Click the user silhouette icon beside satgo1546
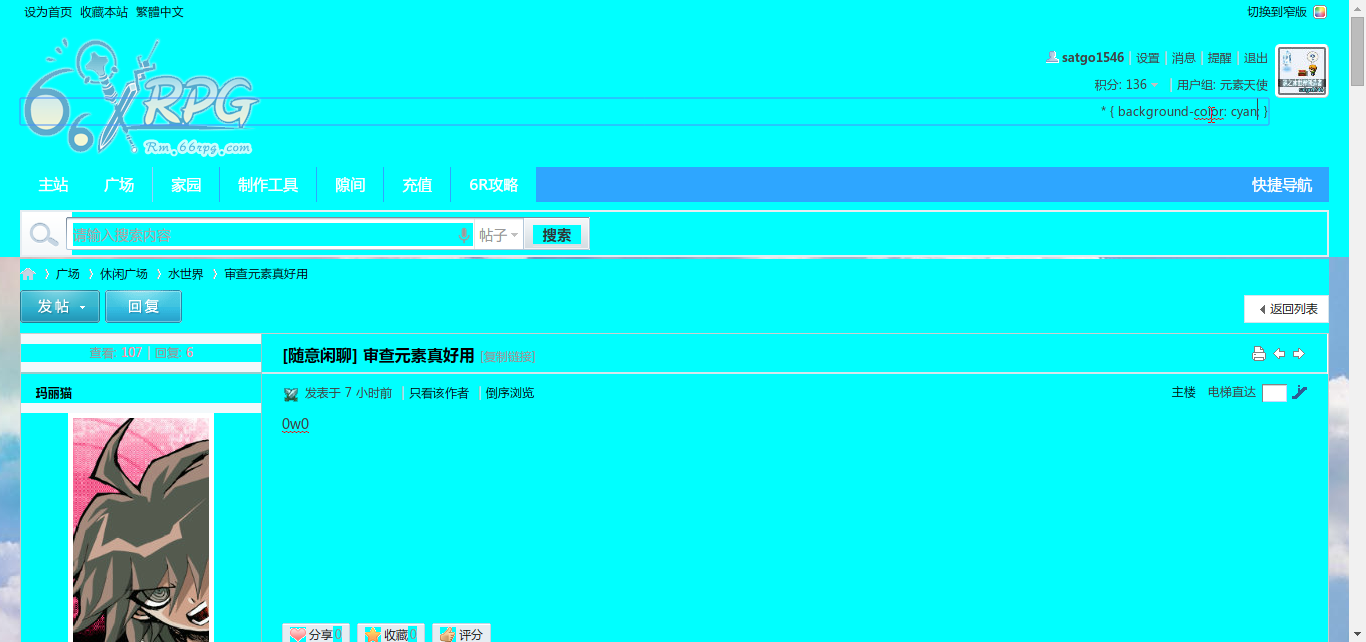The image size is (1366, 642). point(1052,58)
